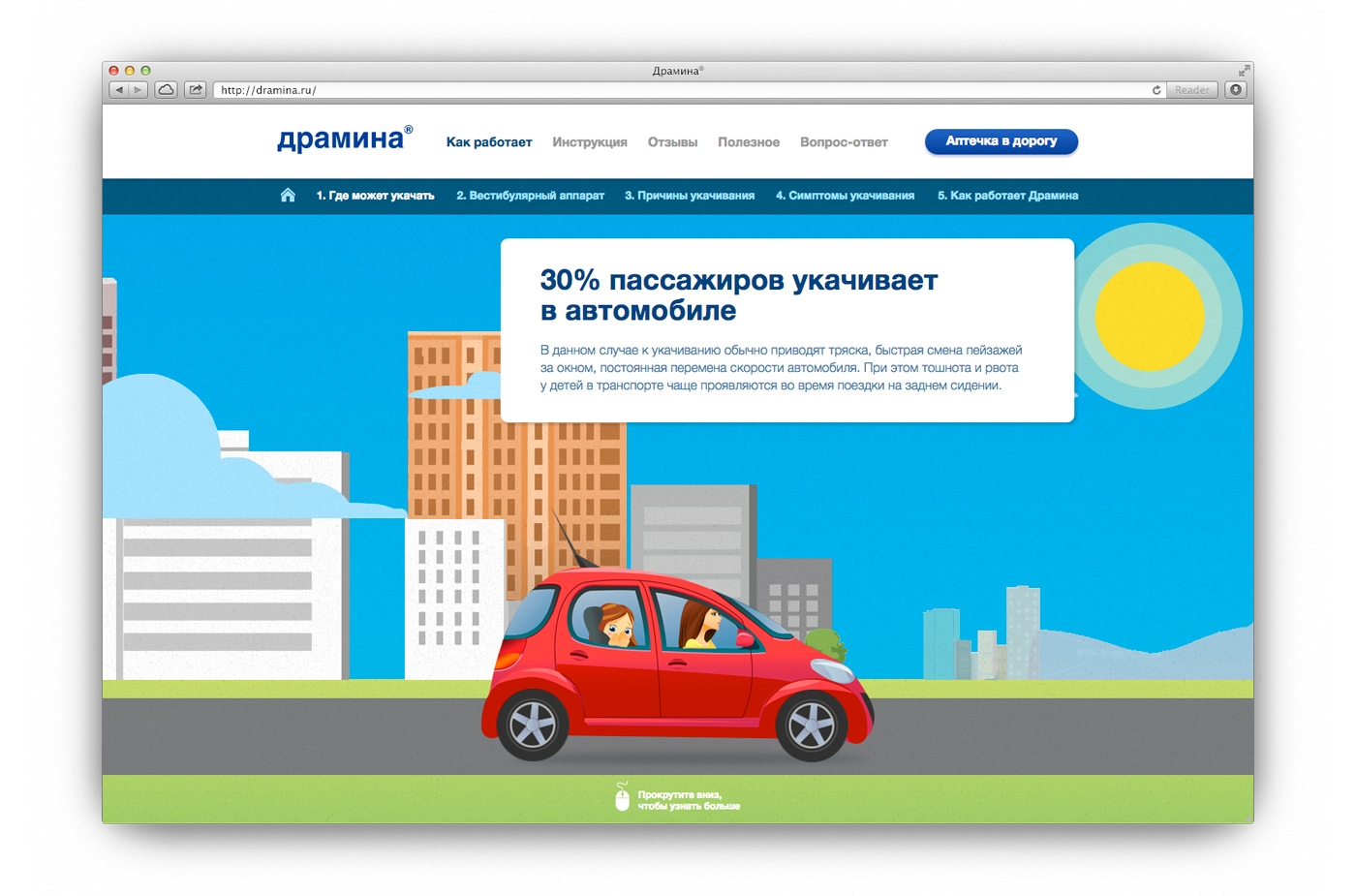Open the iCloud tabs button
Viewport: 1356px width, 896px height.
click(x=167, y=90)
